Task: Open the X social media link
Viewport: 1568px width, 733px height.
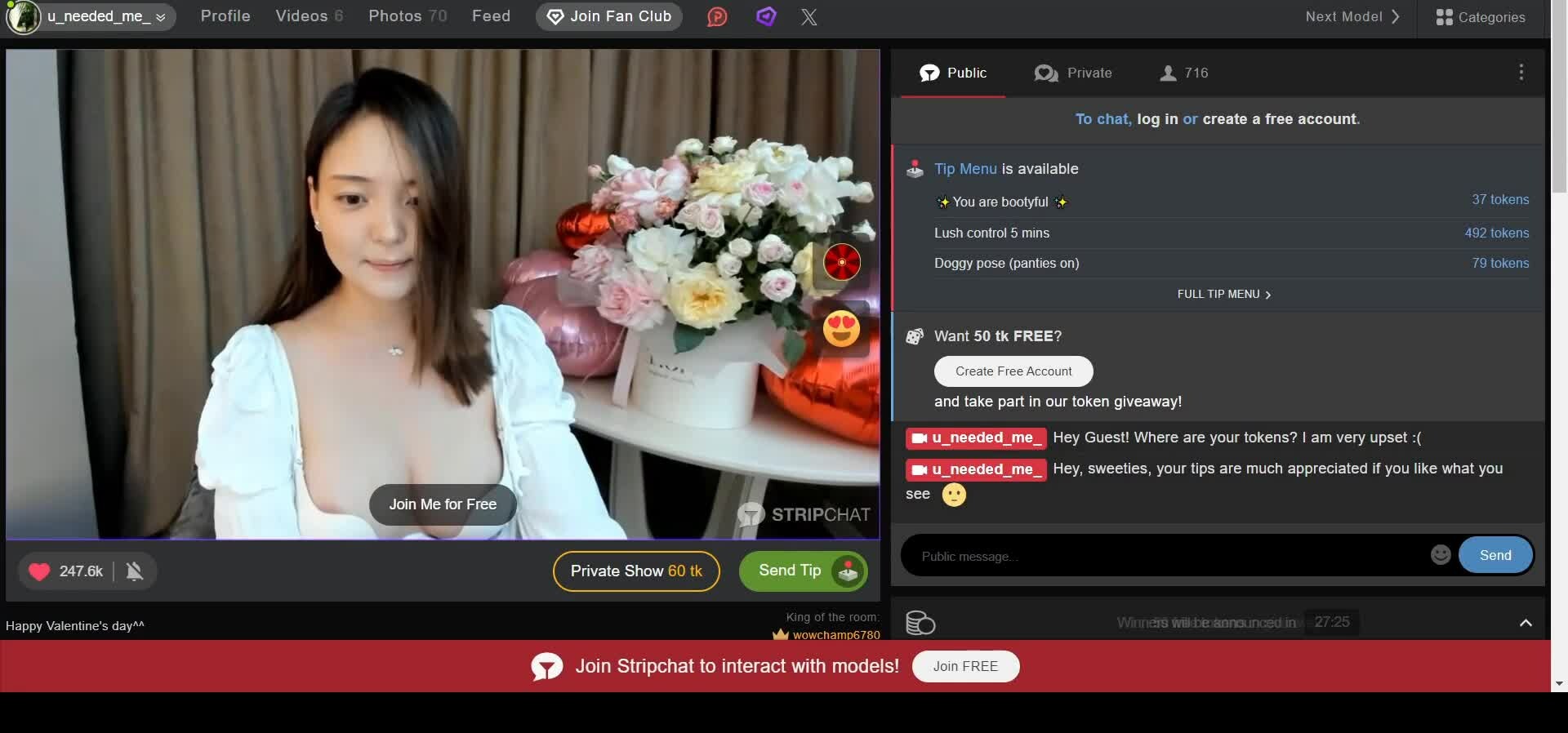Action: 808,17
